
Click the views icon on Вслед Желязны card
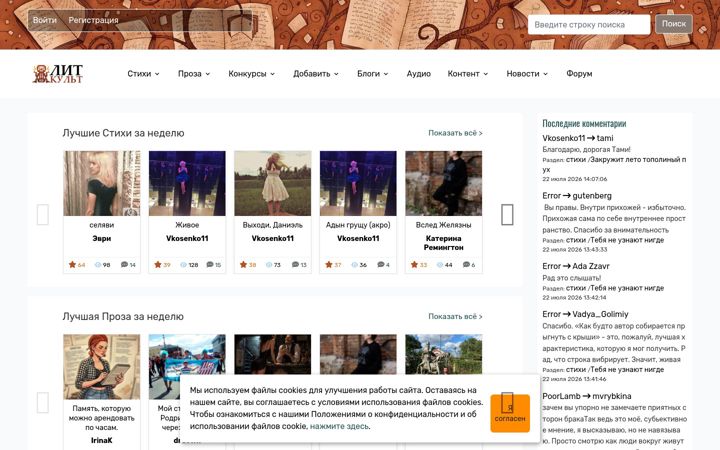[440, 264]
